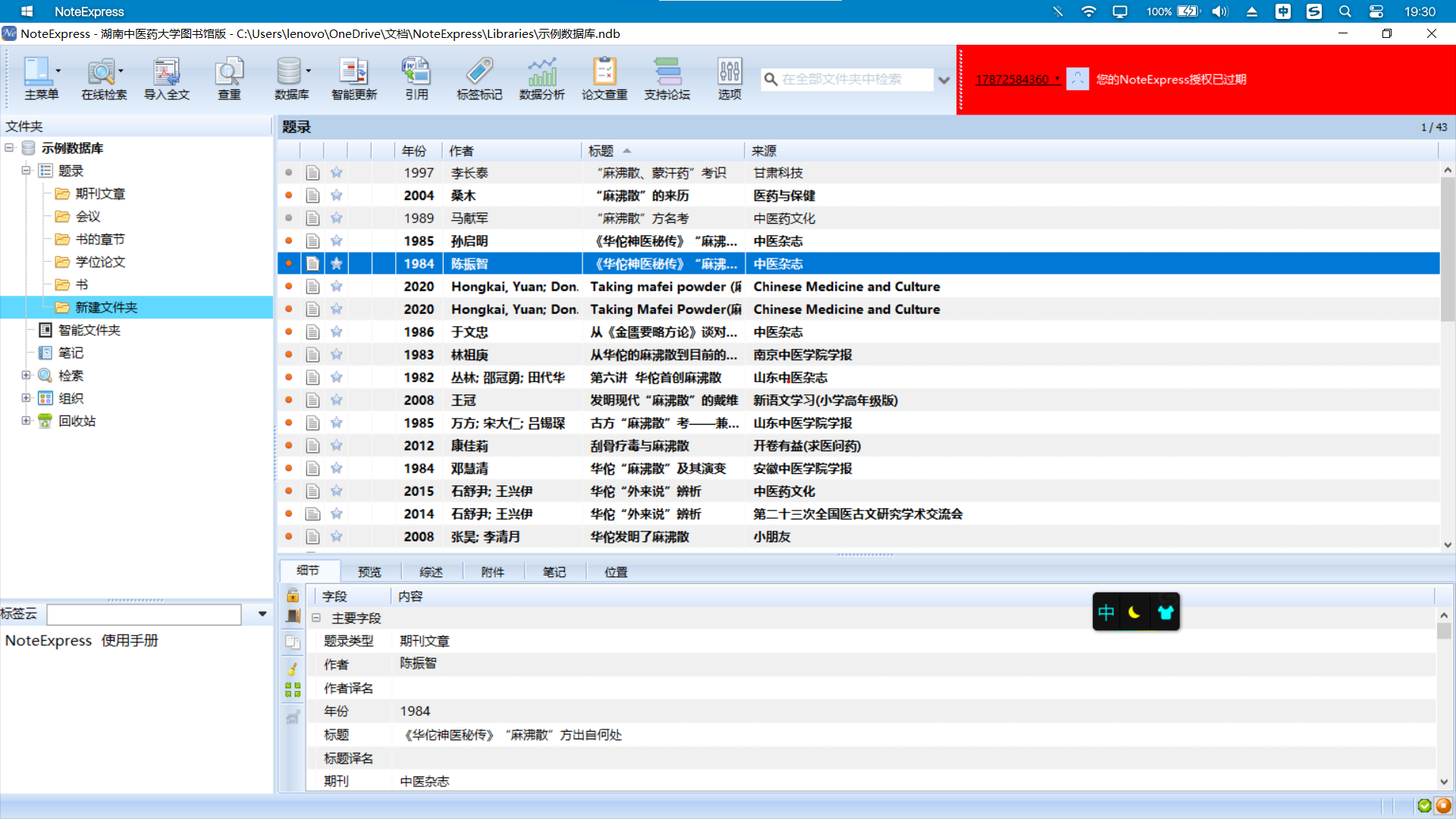The height and width of the screenshot is (819, 1456).
Task: Click the volume speaker icon in system tray
Action: tap(1219, 11)
